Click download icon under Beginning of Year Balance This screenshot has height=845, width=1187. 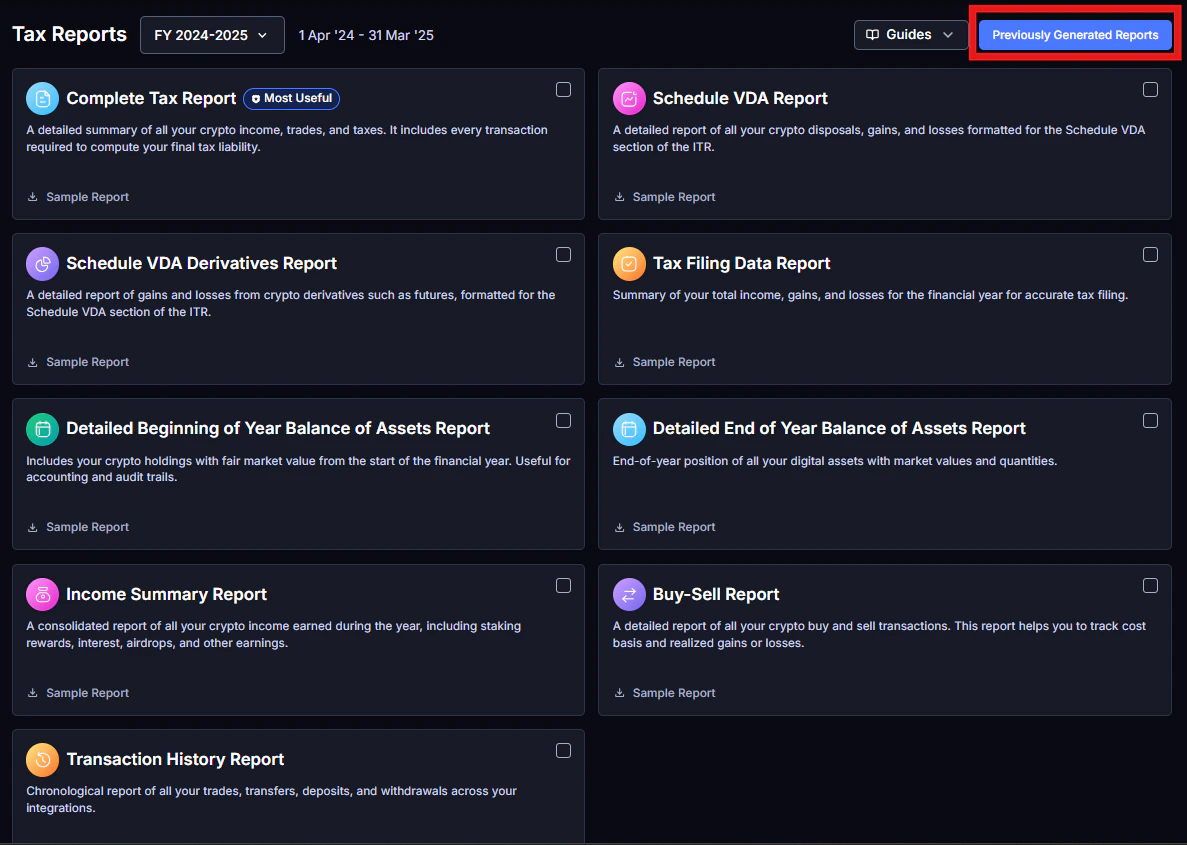[33, 527]
